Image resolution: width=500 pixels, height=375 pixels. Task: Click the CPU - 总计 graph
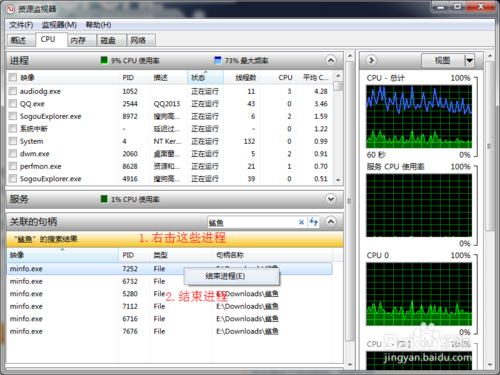(x=419, y=117)
